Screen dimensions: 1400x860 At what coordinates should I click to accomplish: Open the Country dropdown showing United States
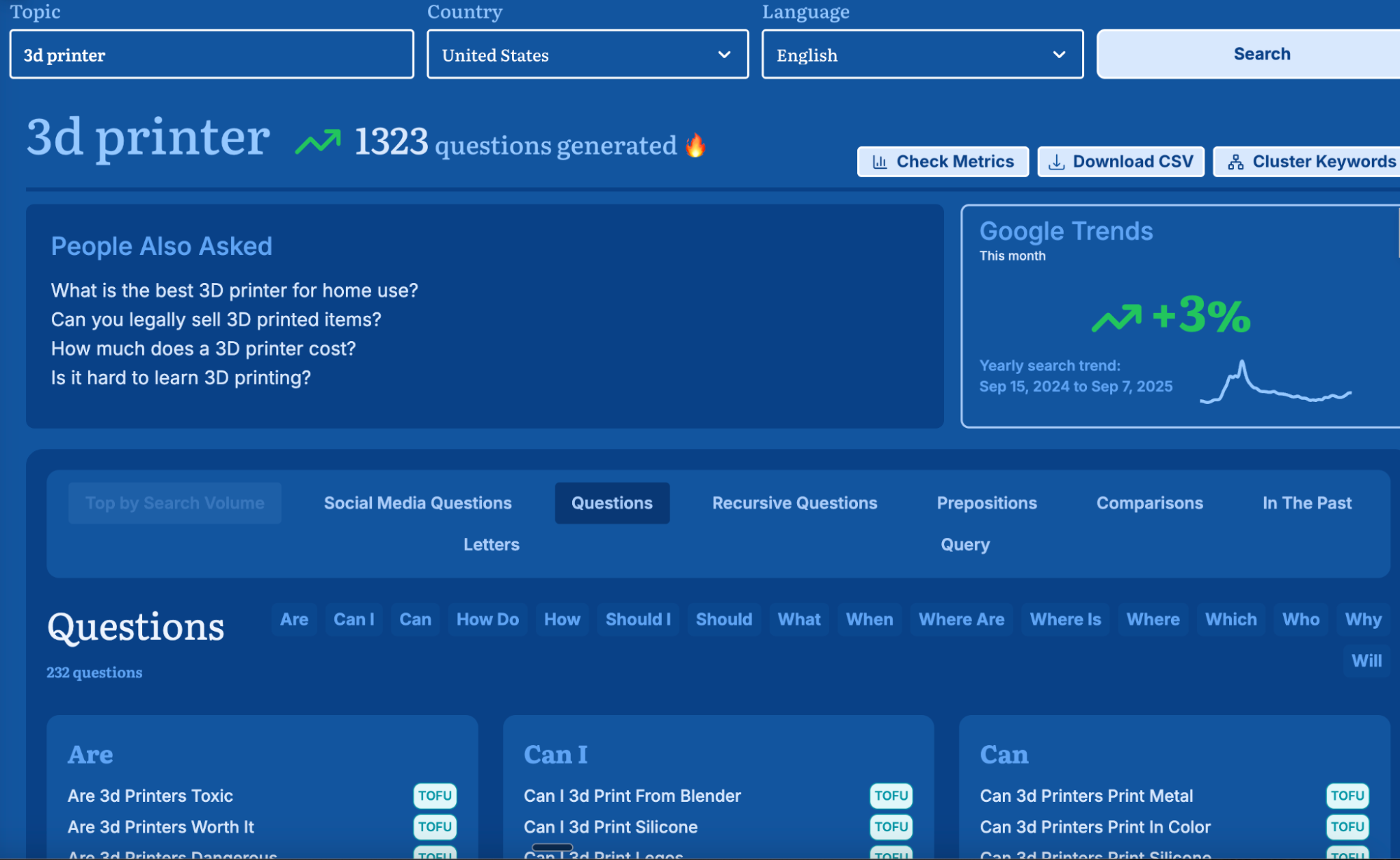coord(588,54)
